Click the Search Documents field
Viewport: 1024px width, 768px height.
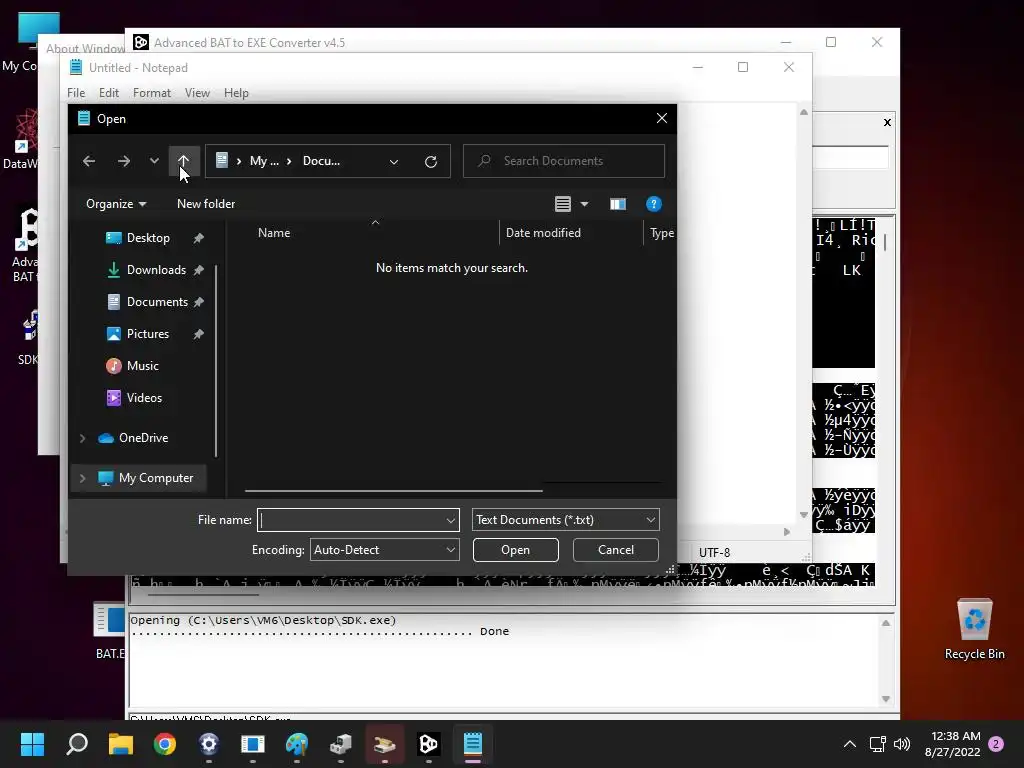coord(564,161)
